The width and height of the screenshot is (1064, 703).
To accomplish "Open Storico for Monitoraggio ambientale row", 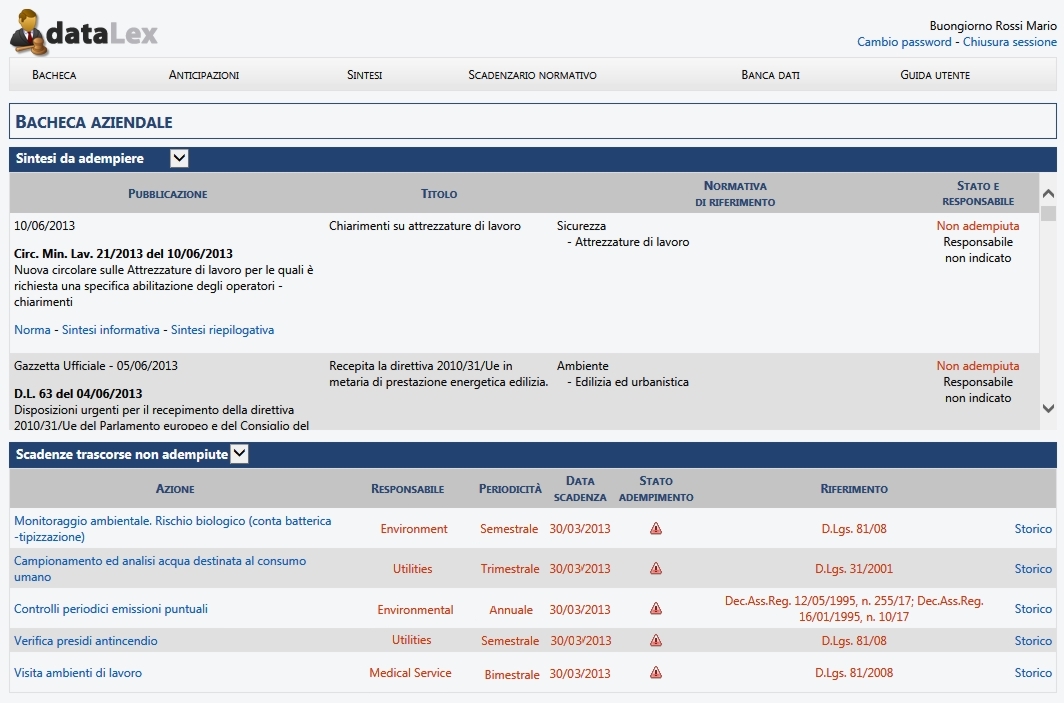I will coord(1033,529).
